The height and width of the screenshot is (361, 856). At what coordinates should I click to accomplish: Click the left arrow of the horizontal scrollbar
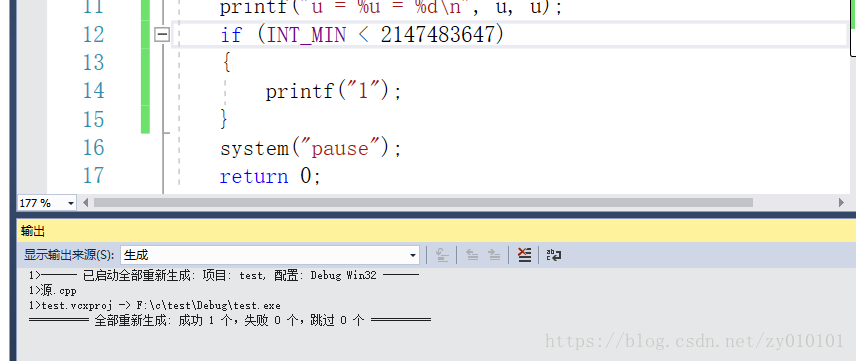85,203
